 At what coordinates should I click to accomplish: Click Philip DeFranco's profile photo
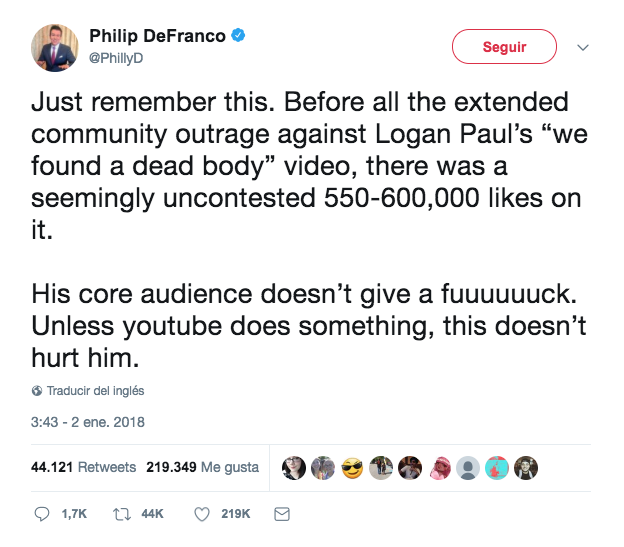[57, 48]
